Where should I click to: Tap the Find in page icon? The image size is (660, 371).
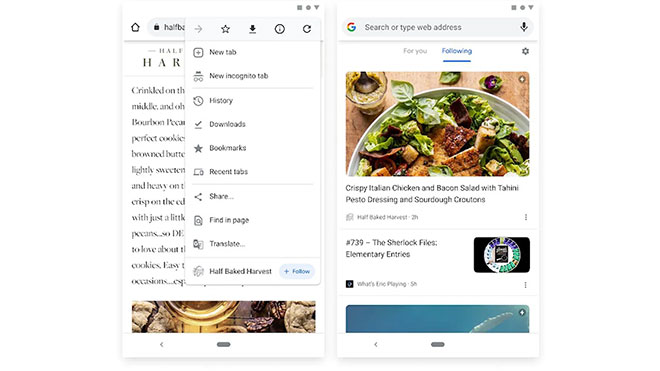(x=198, y=220)
